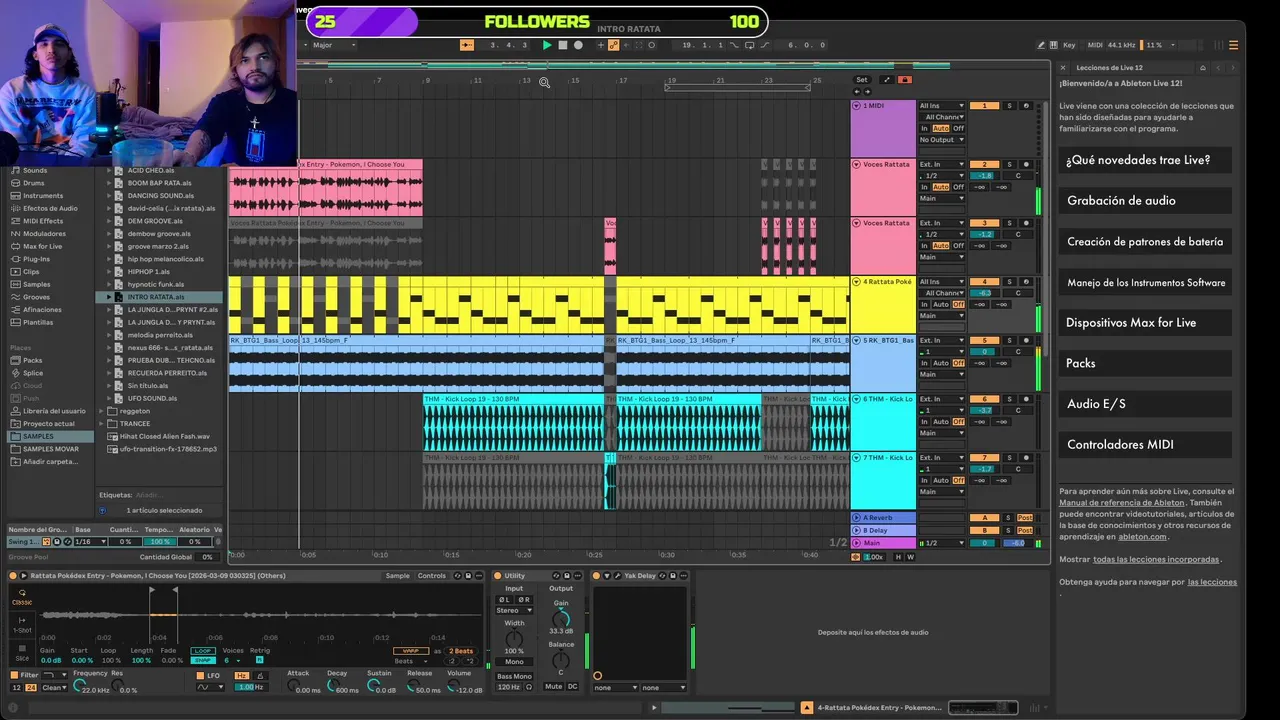Open the Controladores MIDI lesson
The height and width of the screenshot is (720, 1280).
pyautogui.click(x=1145, y=445)
